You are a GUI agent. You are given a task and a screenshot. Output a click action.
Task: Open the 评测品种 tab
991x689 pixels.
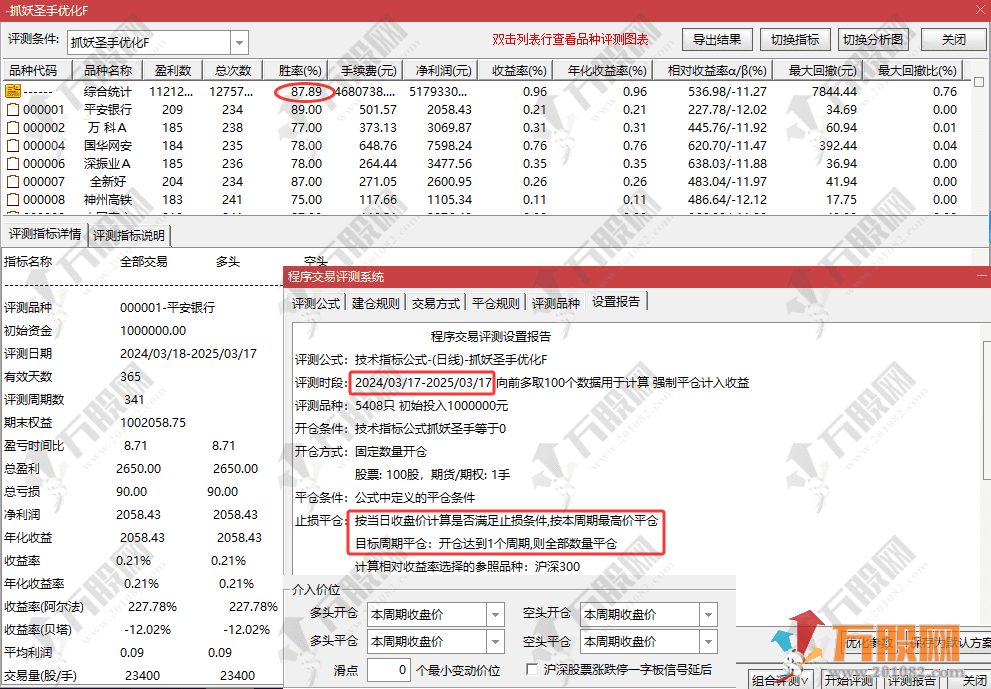pyautogui.click(x=556, y=303)
